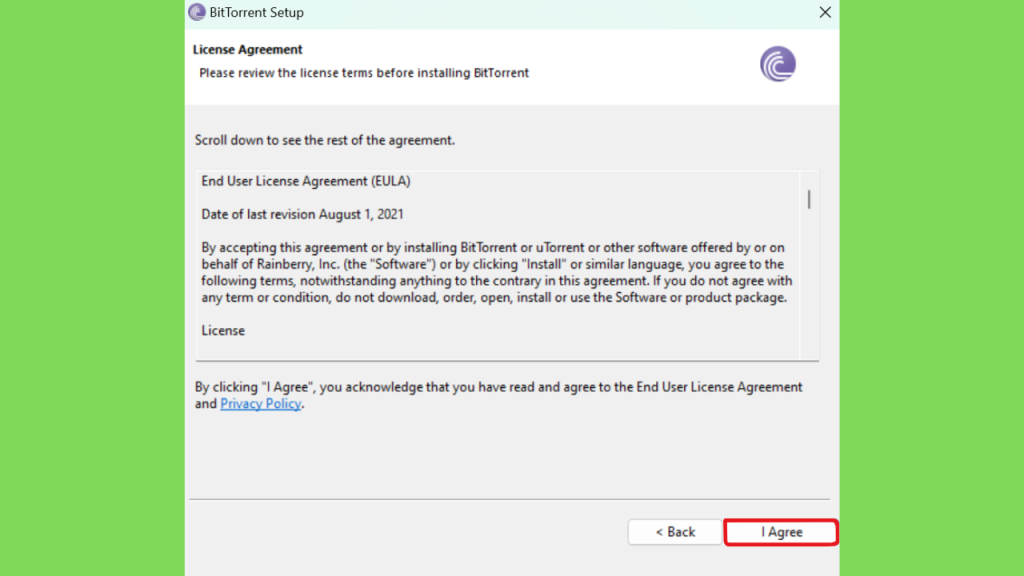Image resolution: width=1024 pixels, height=576 pixels.
Task: Click the BitTorrent title bar icon
Action: click(197, 12)
